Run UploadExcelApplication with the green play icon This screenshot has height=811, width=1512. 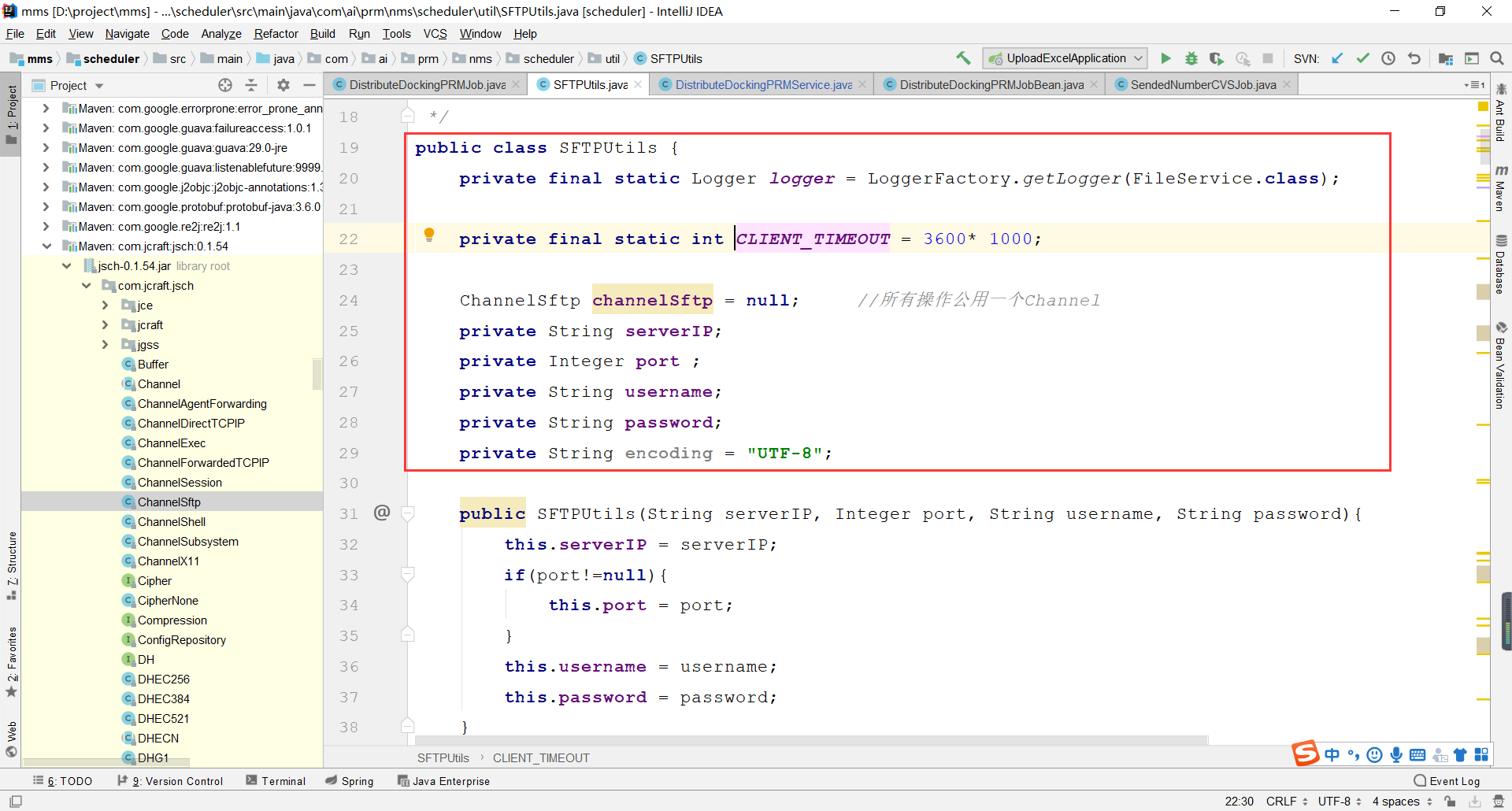pos(1166,58)
